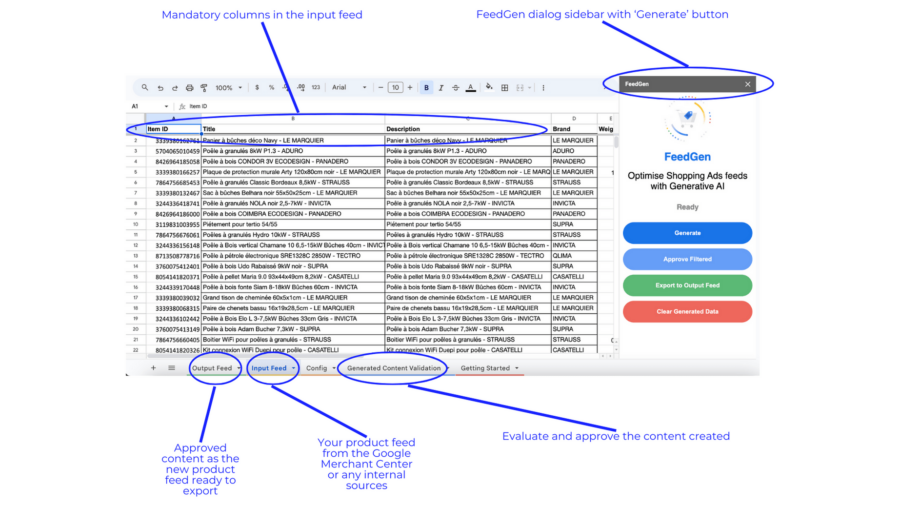
Task: Open the Generated Content Validation tab
Action: pyautogui.click(x=393, y=368)
